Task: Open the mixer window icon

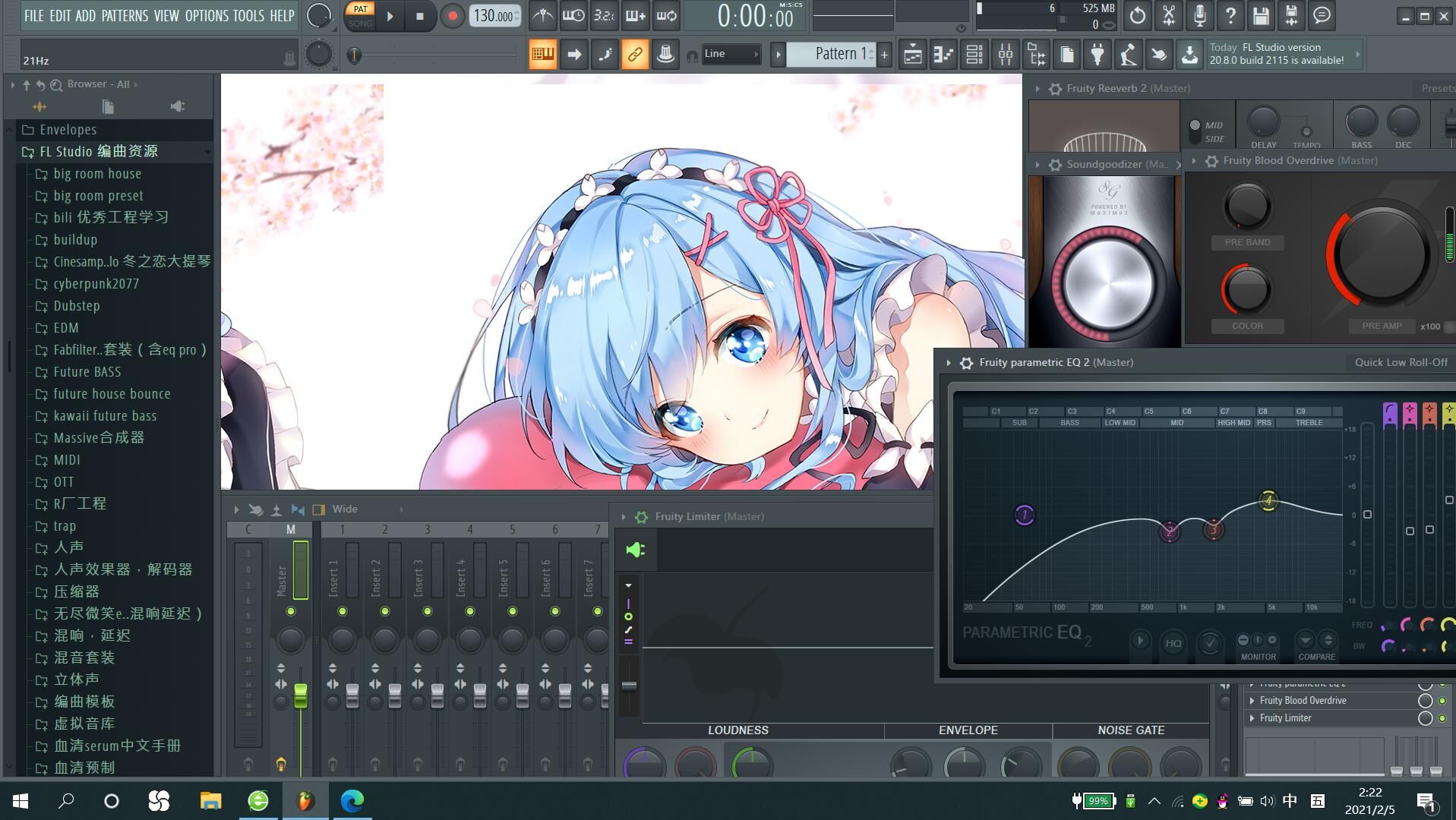Action: (x=1005, y=54)
